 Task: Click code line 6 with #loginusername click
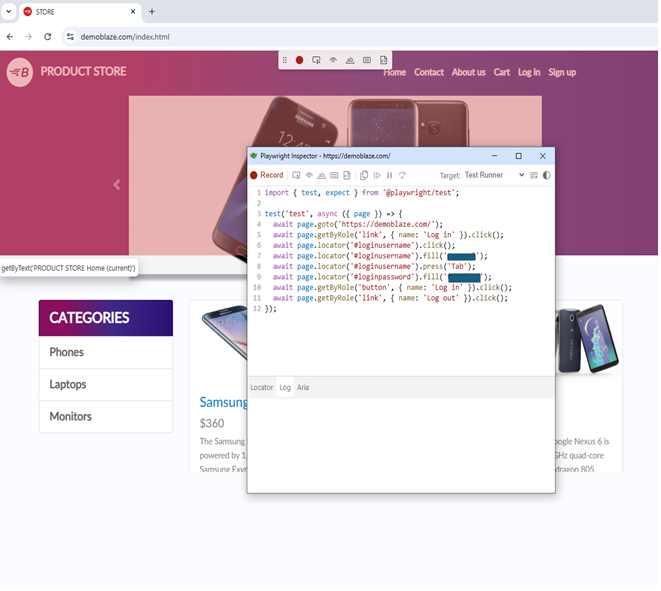tap(363, 245)
